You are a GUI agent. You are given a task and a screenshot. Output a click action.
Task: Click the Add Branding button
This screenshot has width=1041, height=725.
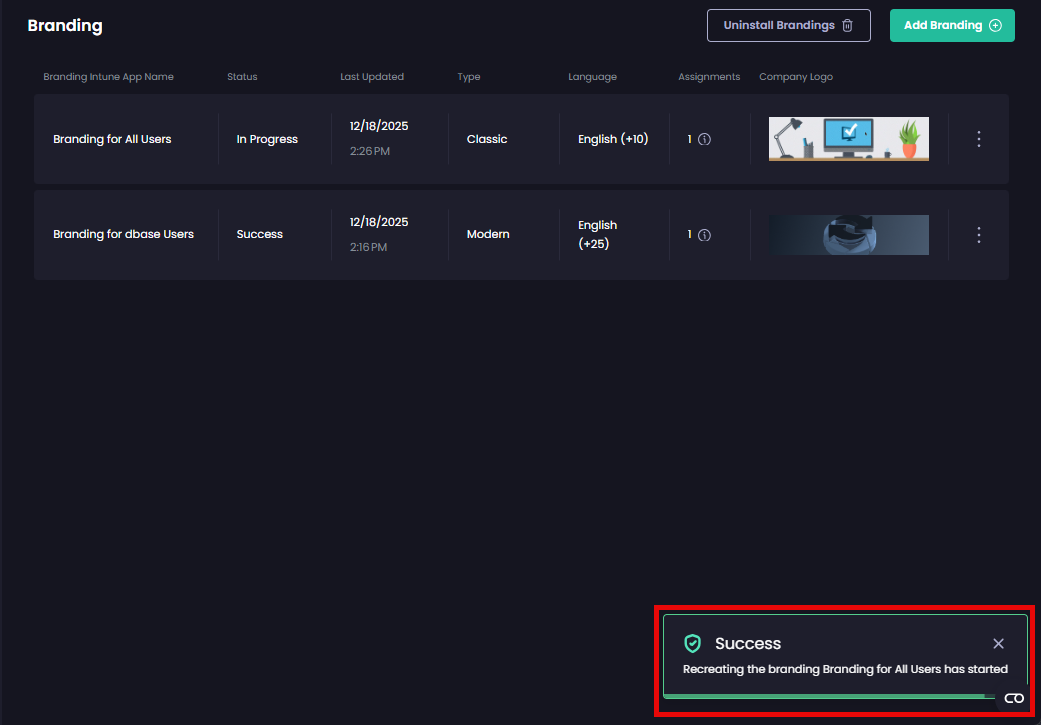coord(952,25)
